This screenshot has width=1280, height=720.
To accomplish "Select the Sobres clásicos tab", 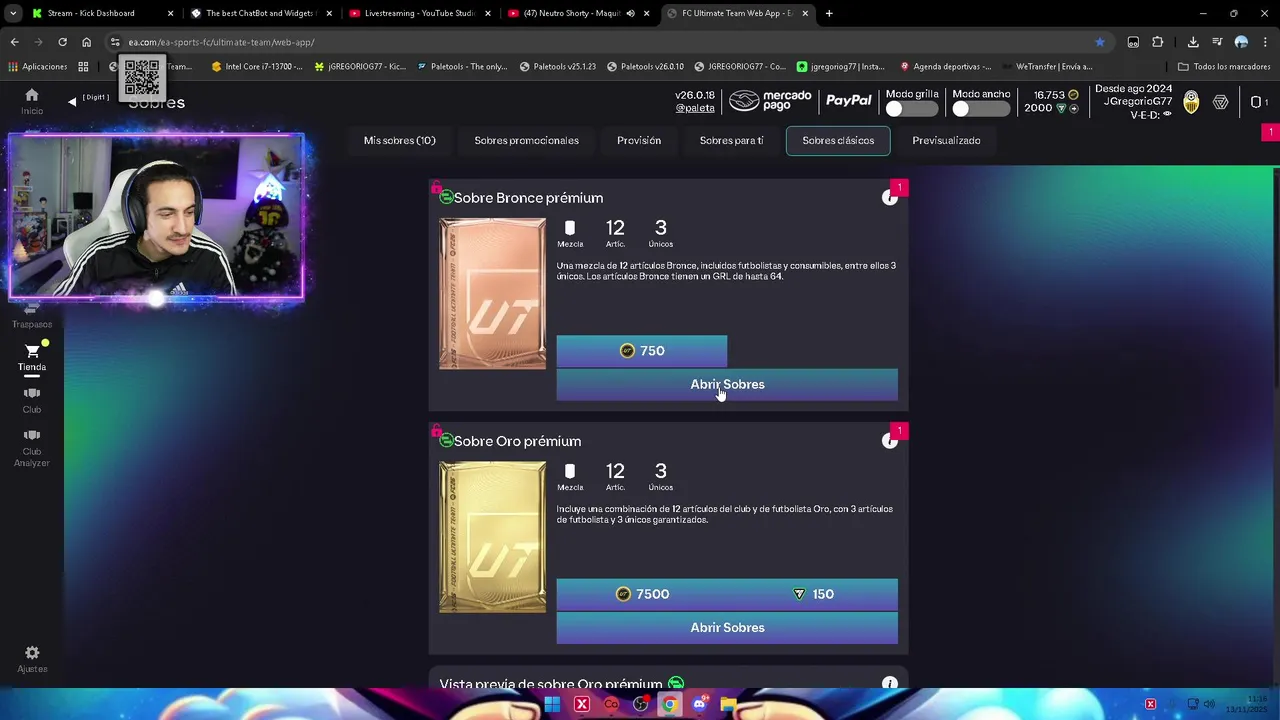I will pos(838,141).
